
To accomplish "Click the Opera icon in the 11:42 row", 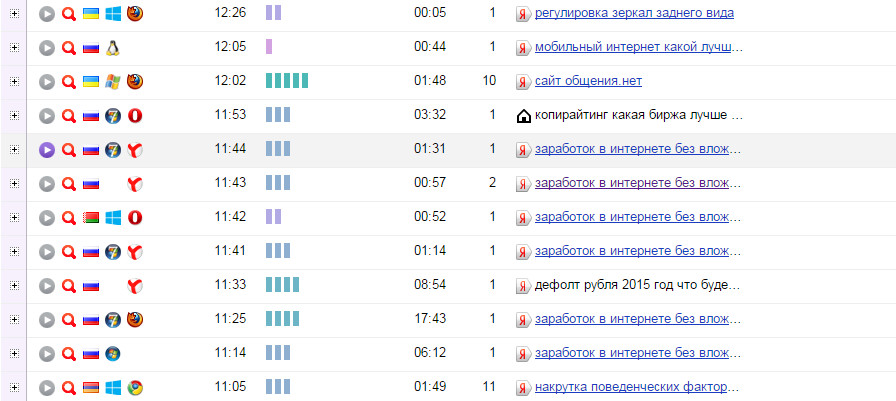I will pos(135,218).
